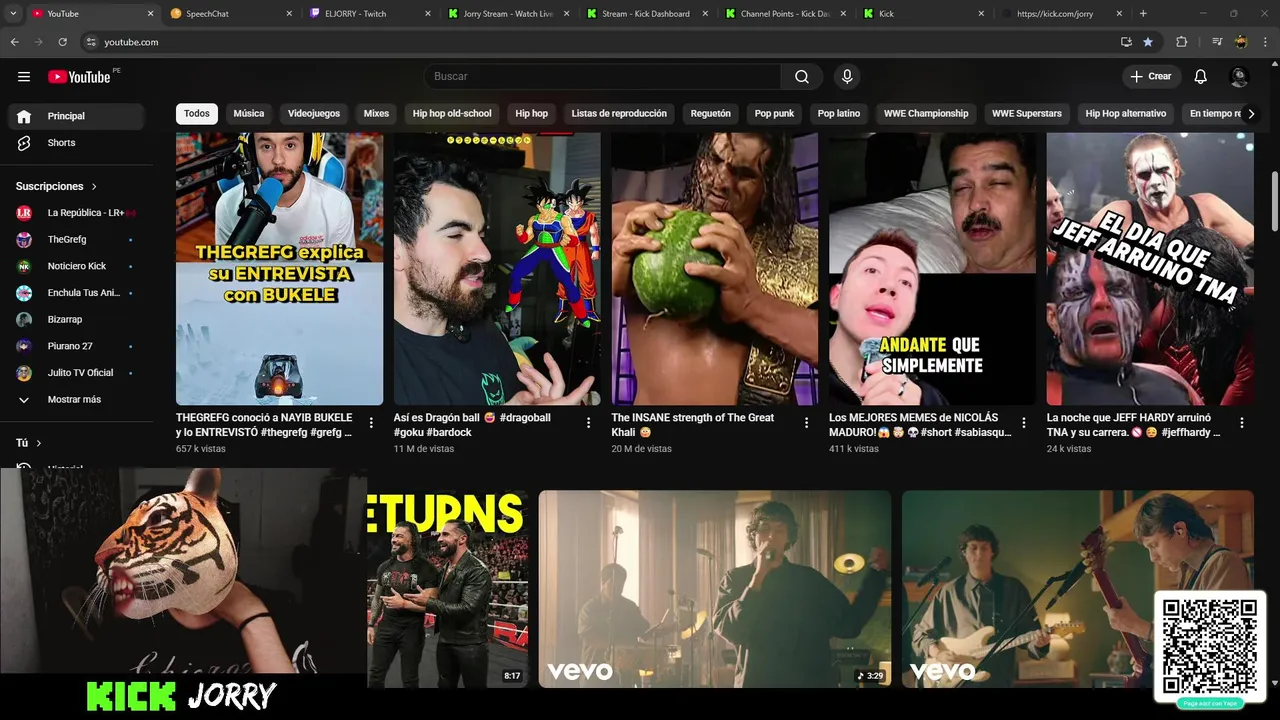This screenshot has width=1280, height=720.
Task: Select the Videojuegos filter chip
Action: pos(314,114)
